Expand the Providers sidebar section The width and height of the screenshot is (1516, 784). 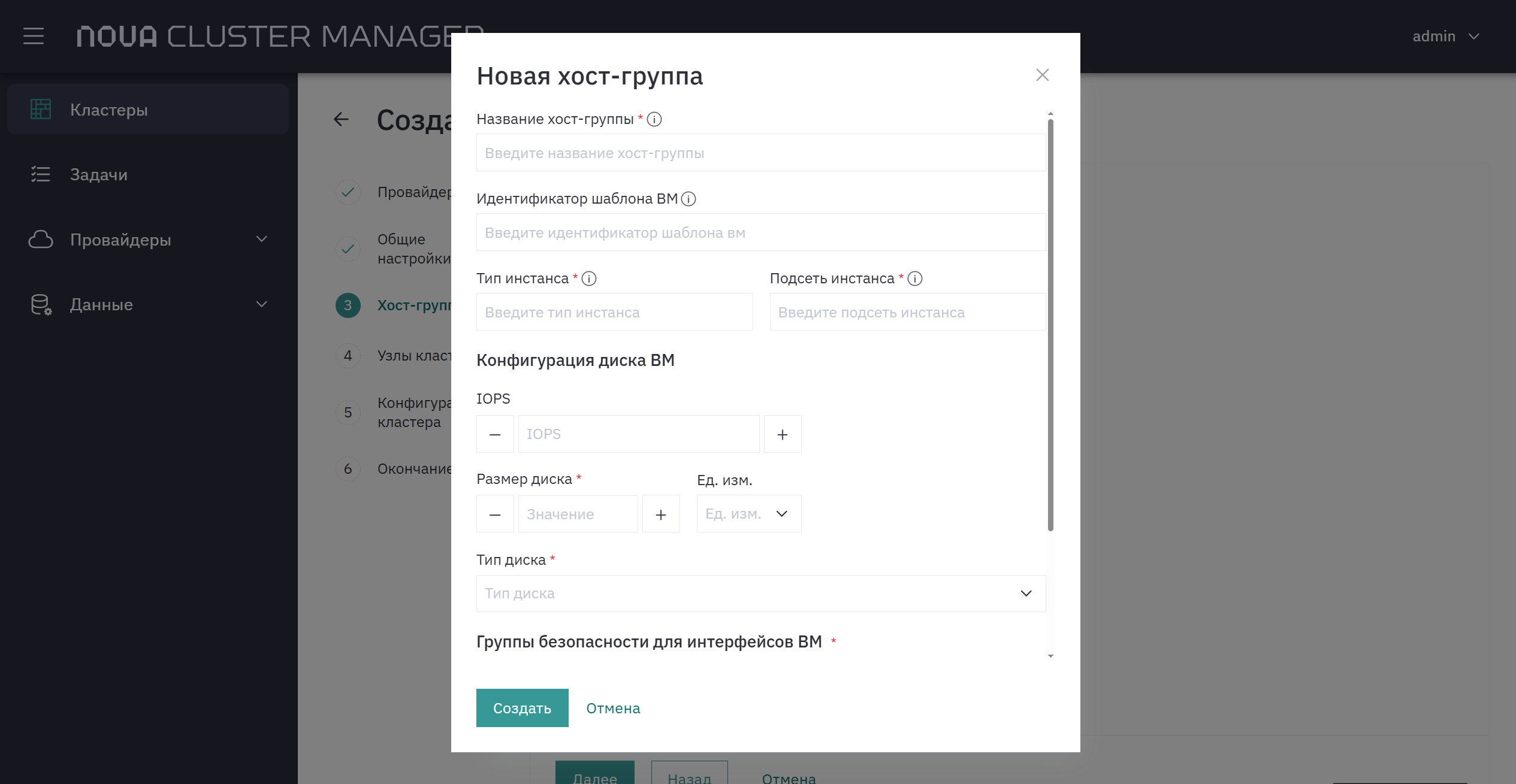148,240
